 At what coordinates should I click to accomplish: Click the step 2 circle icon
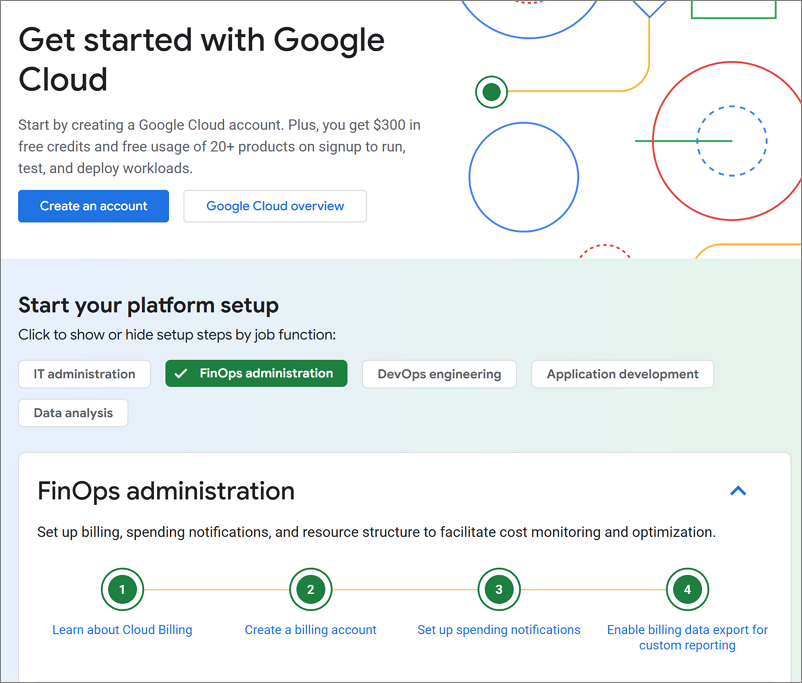(310, 589)
